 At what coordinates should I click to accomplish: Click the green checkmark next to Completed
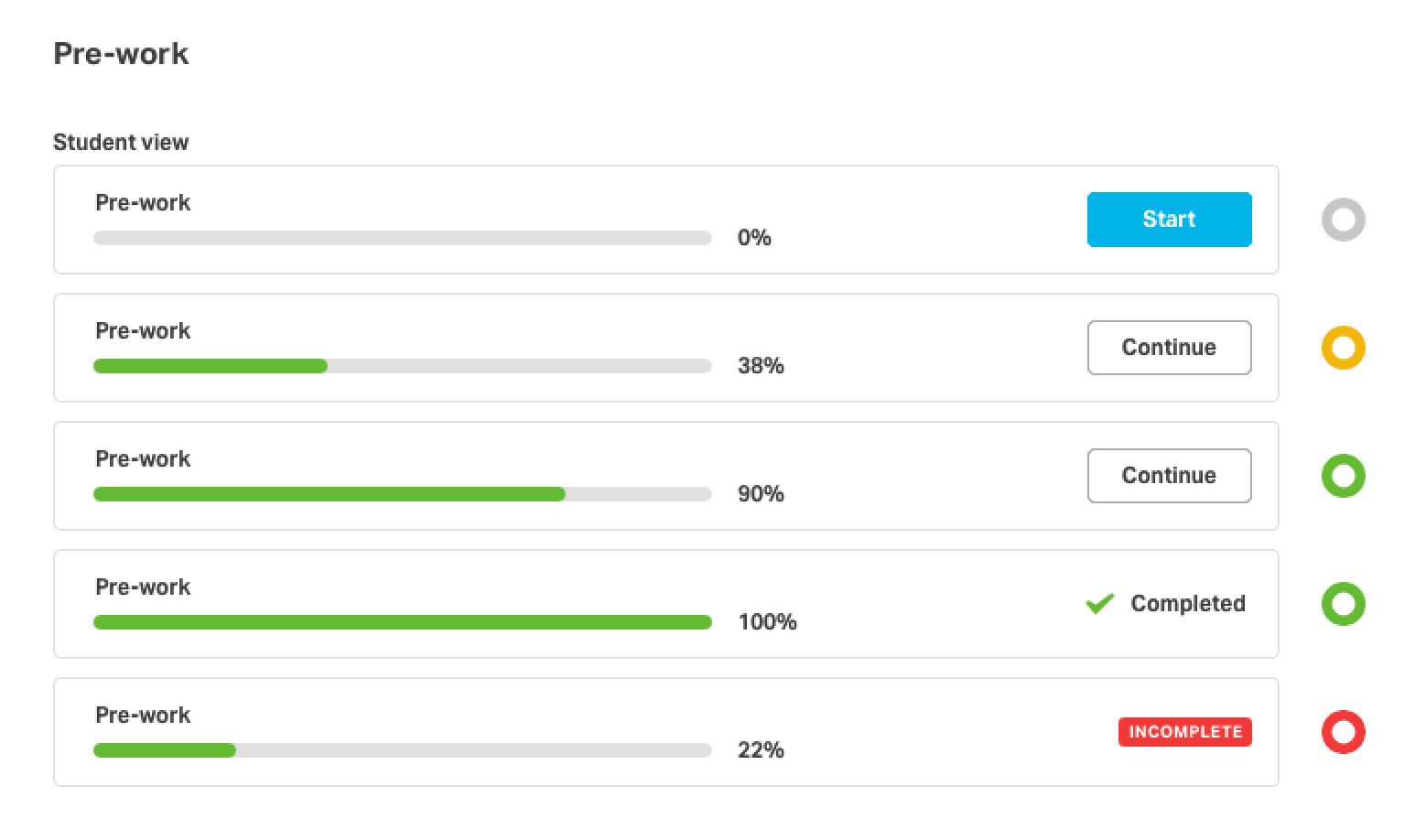[x=1099, y=604]
